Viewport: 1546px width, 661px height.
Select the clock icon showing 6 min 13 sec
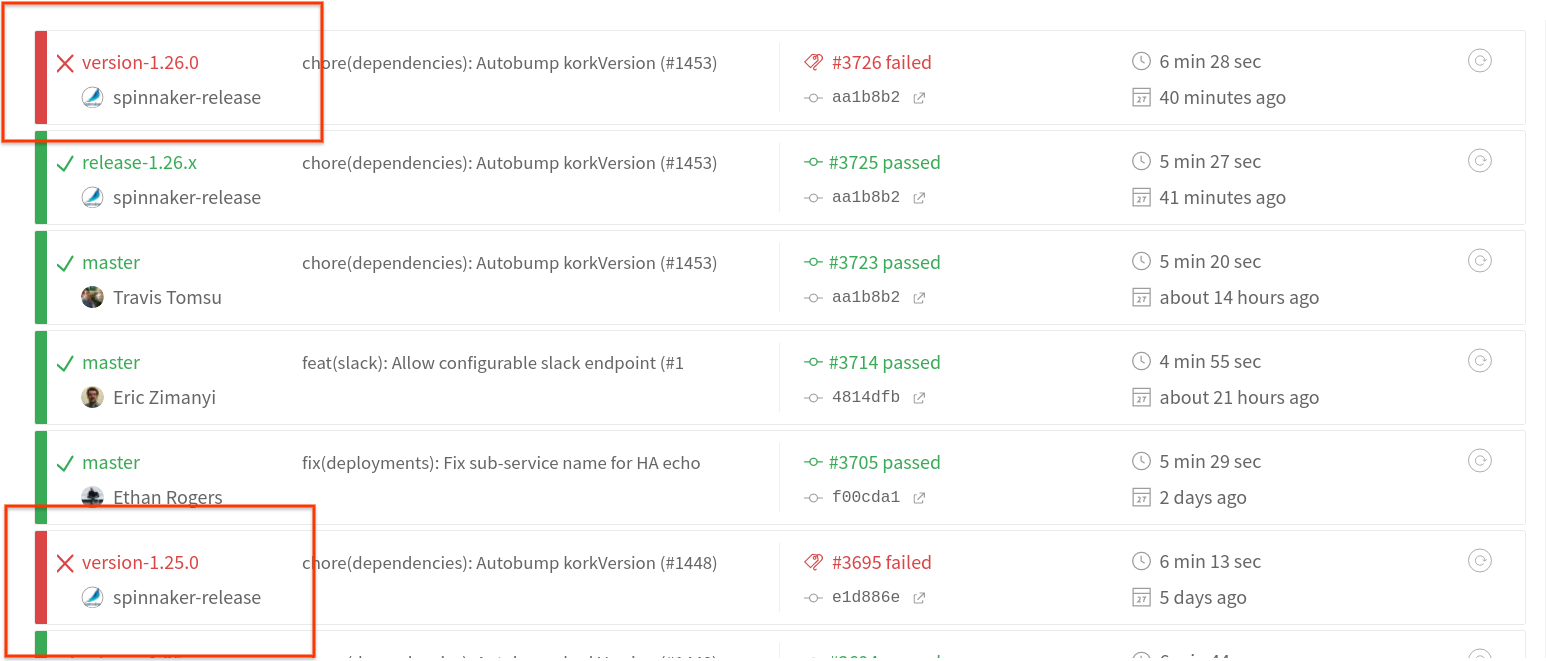tap(1141, 561)
